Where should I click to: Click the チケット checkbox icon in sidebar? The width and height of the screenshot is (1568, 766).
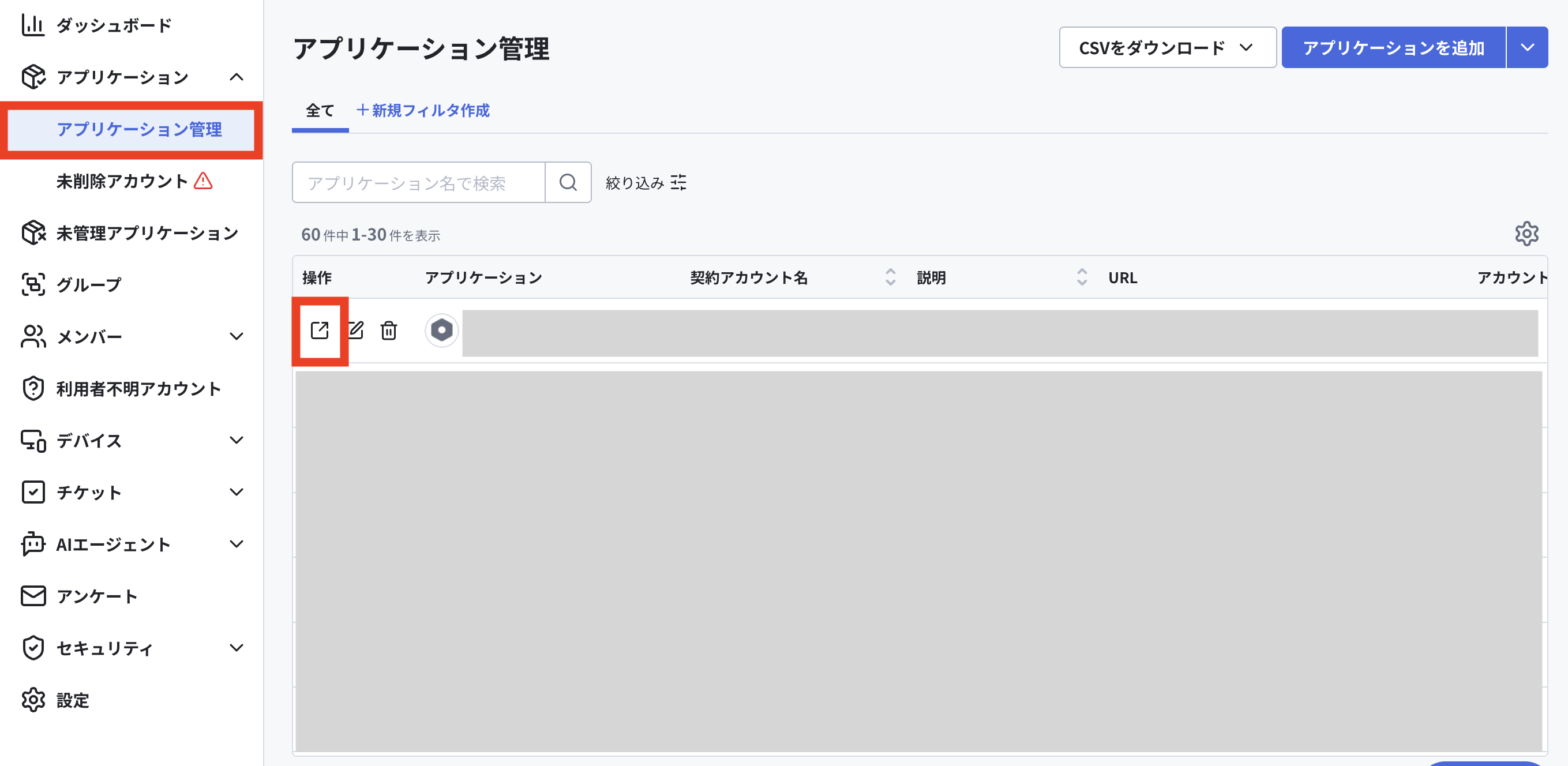33,492
